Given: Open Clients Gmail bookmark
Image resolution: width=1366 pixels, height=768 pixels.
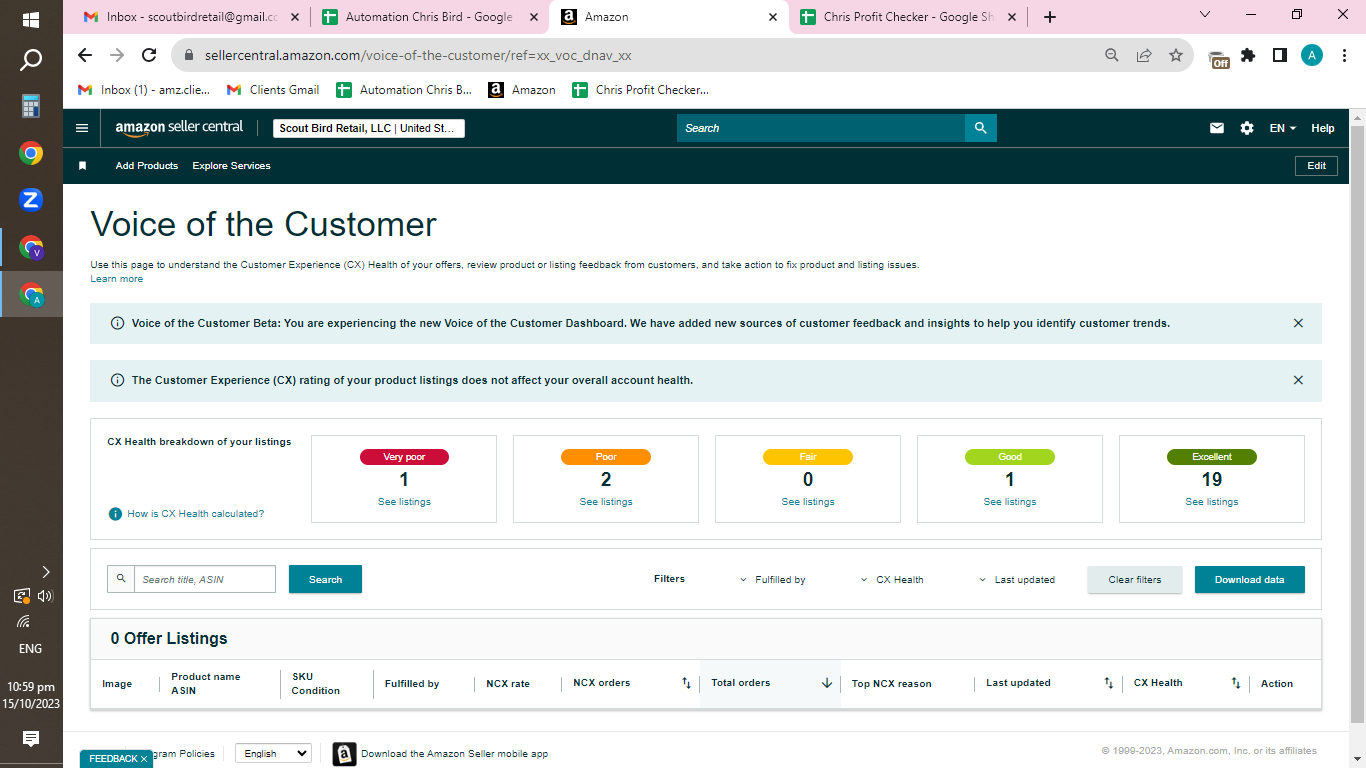Looking at the screenshot, I should 273,90.
